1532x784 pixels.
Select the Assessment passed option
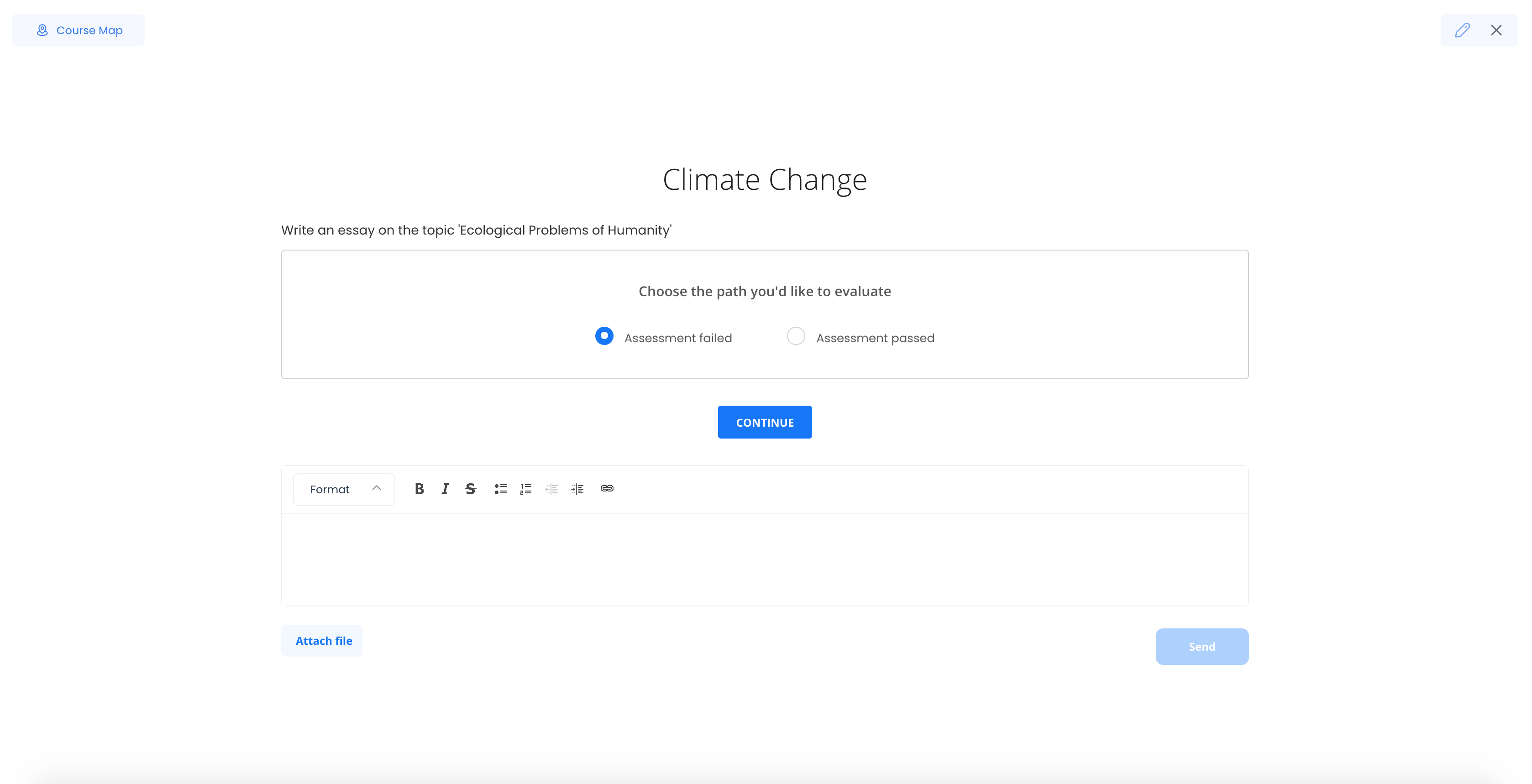pos(796,336)
